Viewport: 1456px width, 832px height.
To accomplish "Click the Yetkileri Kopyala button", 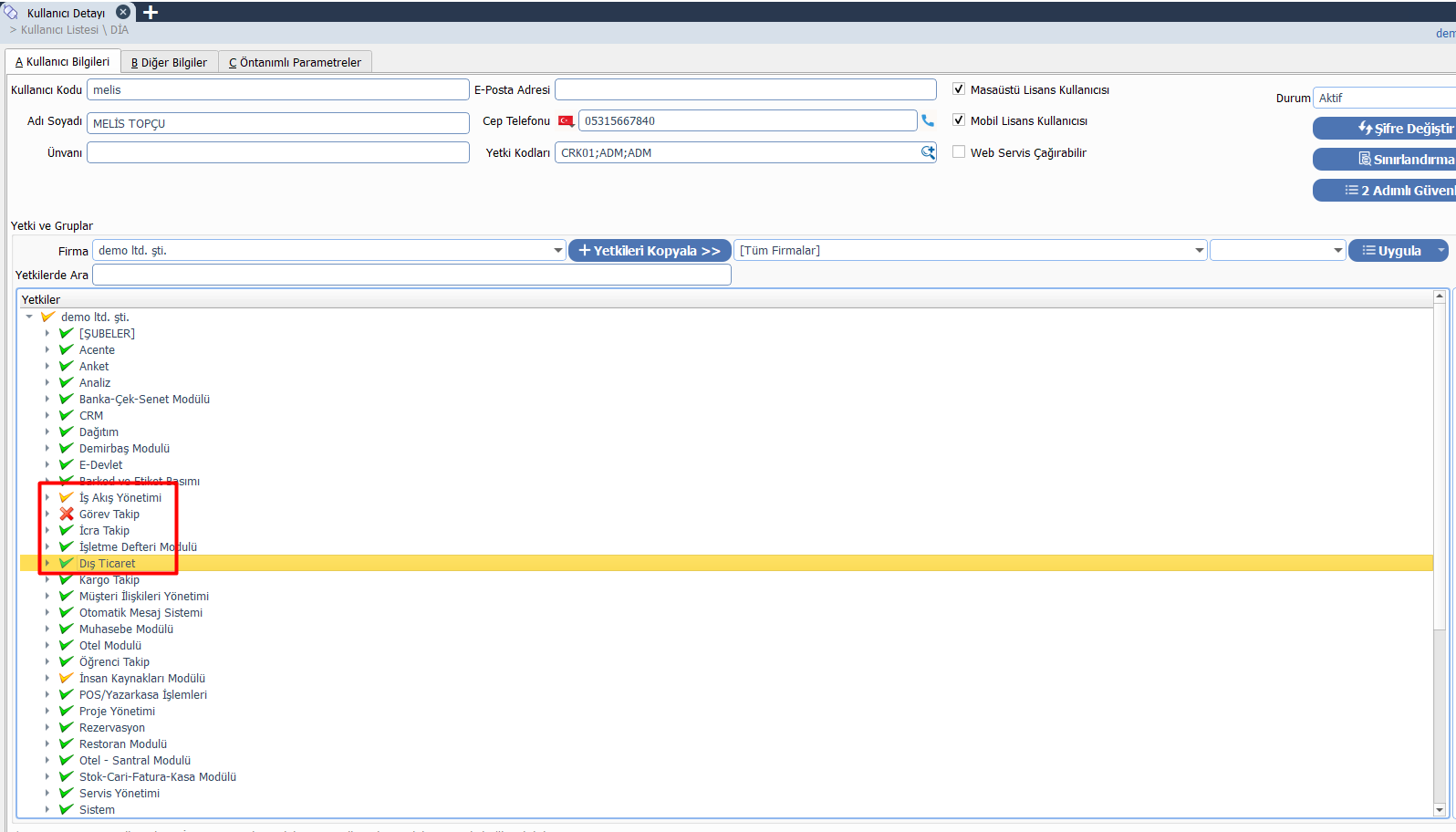I will (x=650, y=250).
